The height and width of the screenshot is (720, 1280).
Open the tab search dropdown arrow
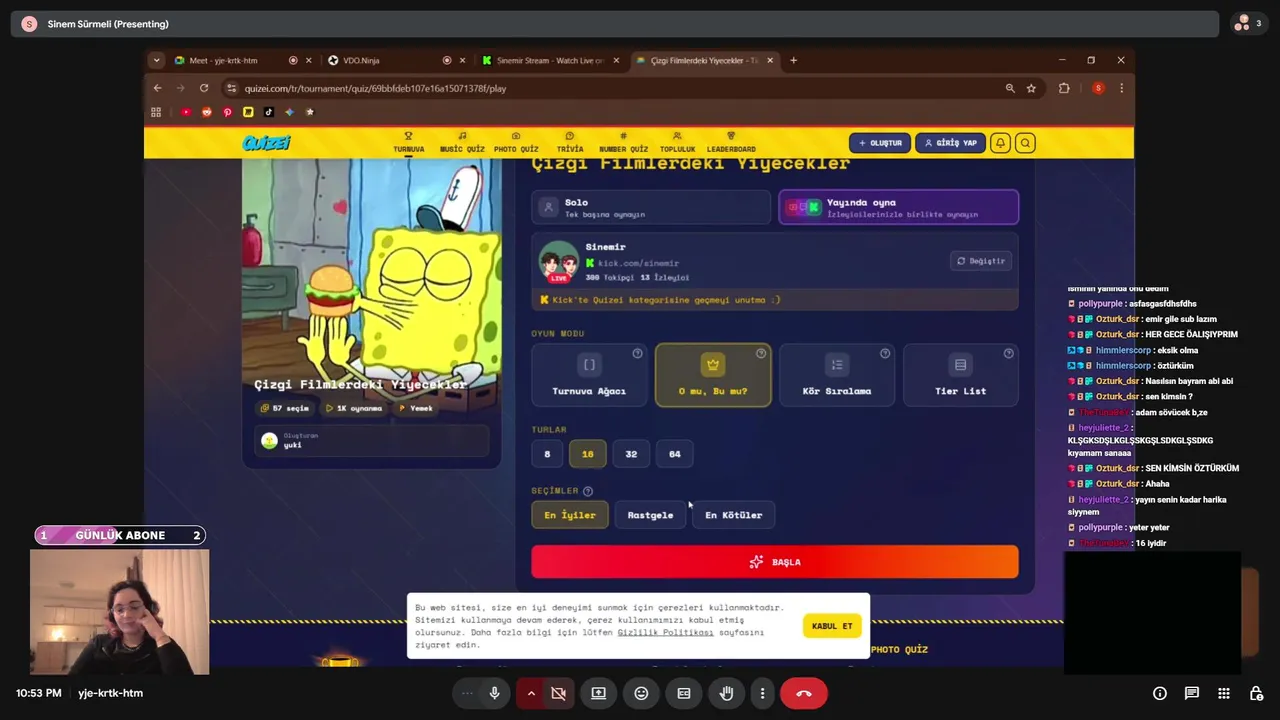(x=156, y=60)
